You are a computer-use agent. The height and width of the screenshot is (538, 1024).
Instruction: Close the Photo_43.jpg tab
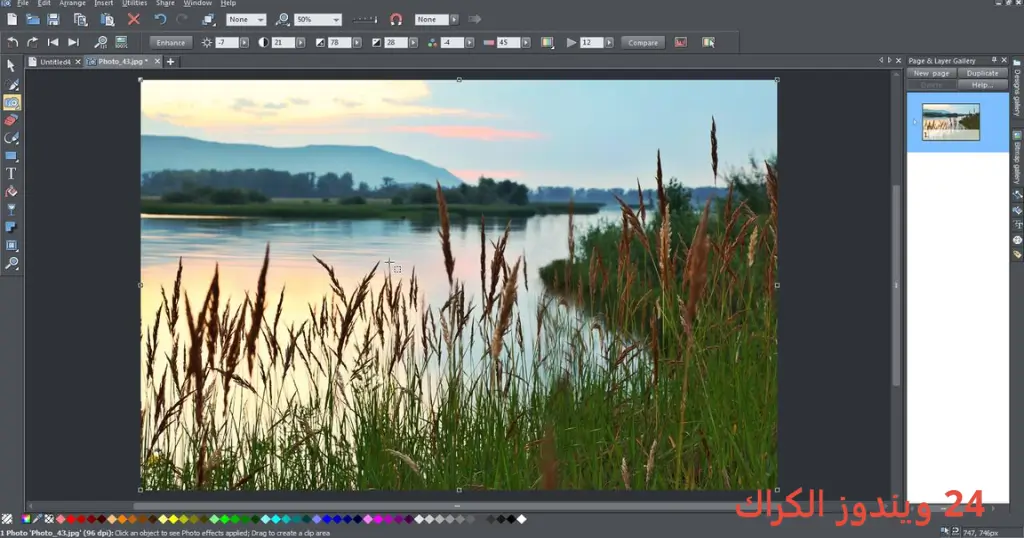[x=157, y=61]
